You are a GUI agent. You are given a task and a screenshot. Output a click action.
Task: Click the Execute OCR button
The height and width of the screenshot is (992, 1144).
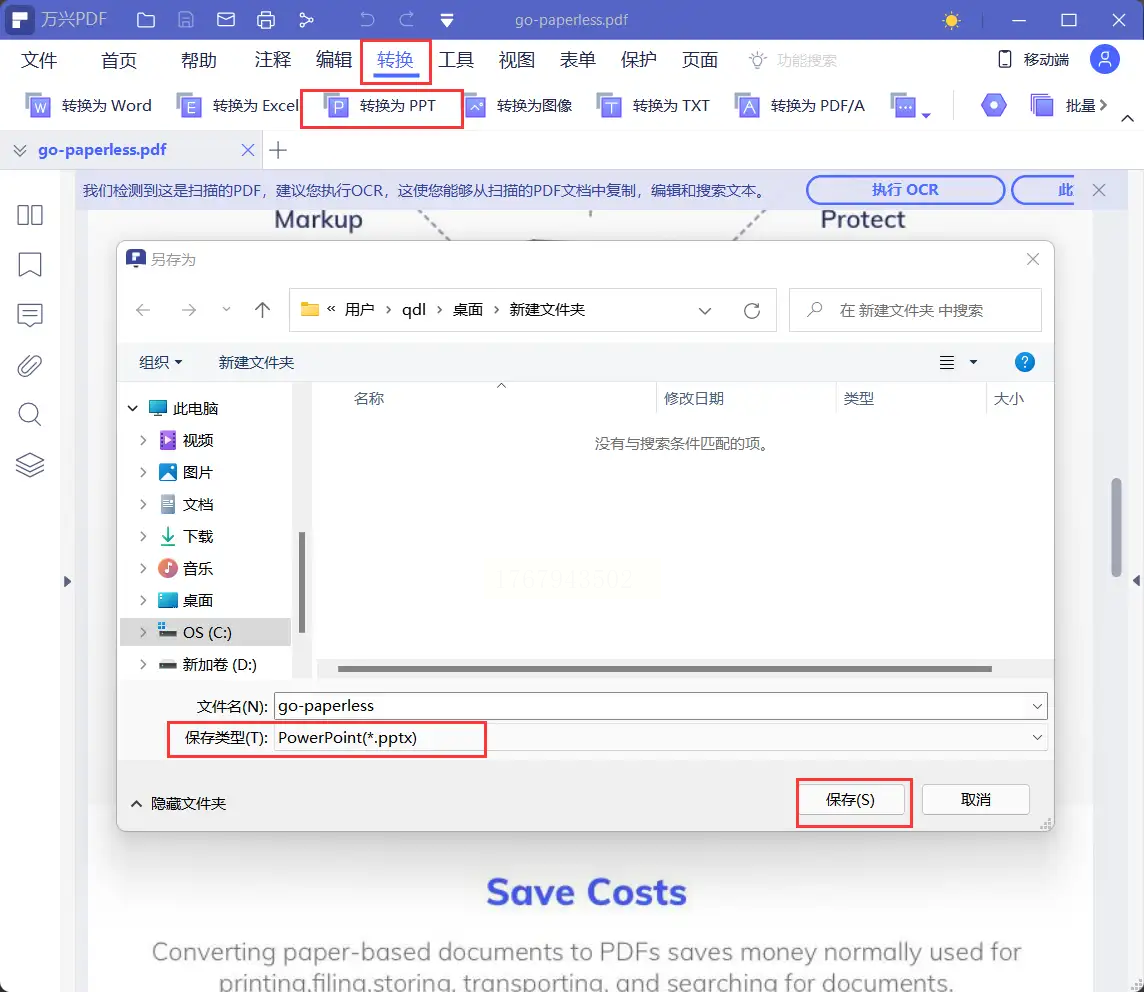coord(905,190)
